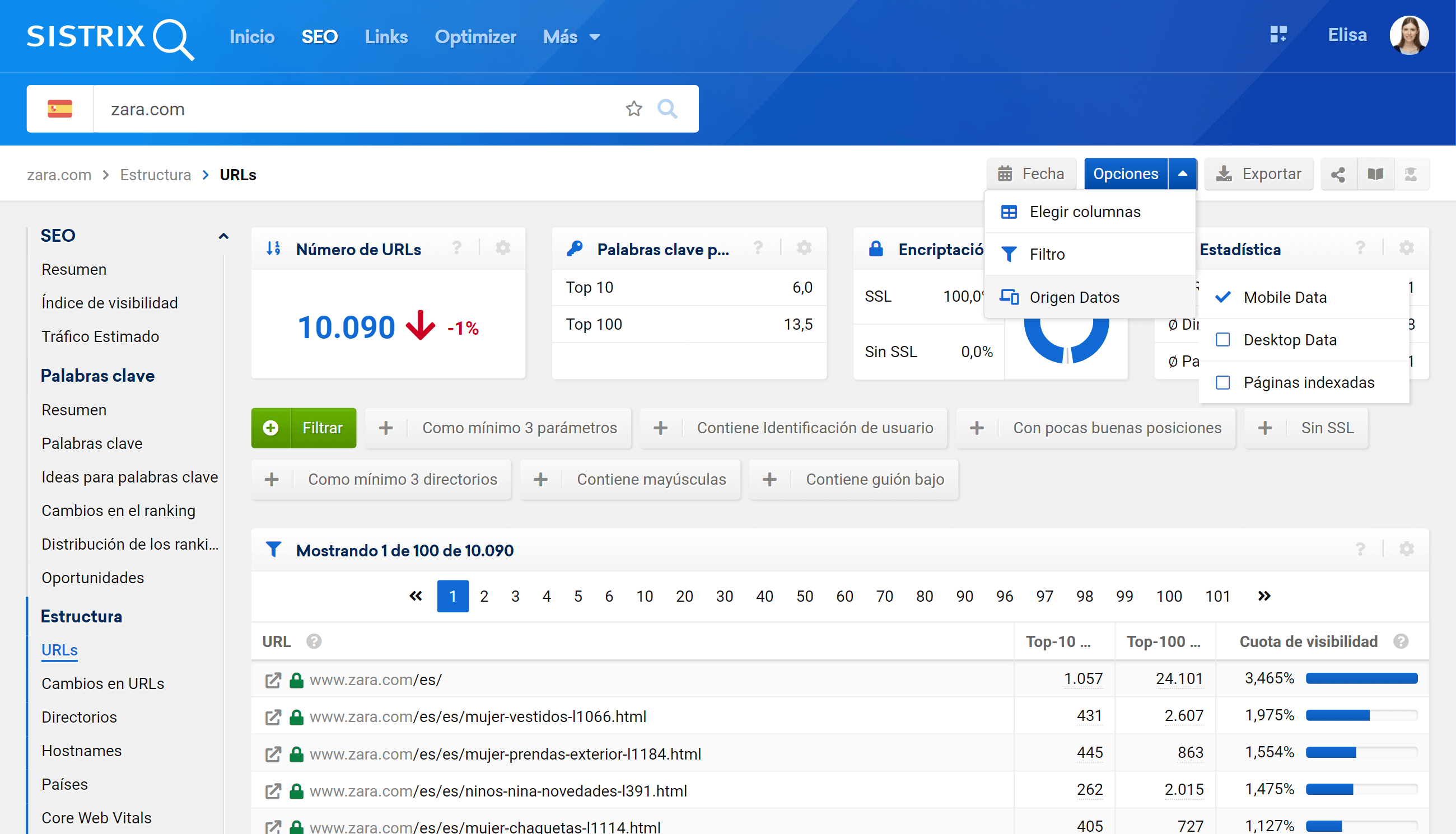Uncheck the Mobile Data option
Screen dimensions: 1456x834
(1223, 297)
